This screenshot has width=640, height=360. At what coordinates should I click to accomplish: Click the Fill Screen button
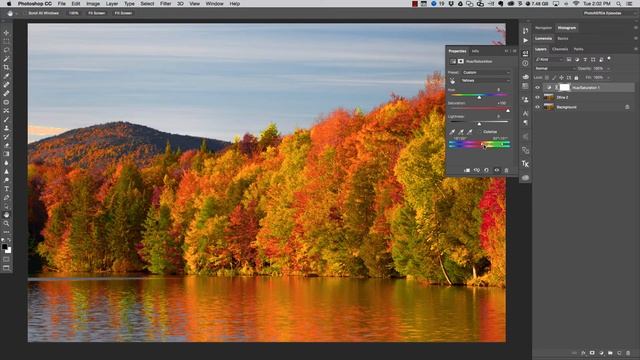123,13
